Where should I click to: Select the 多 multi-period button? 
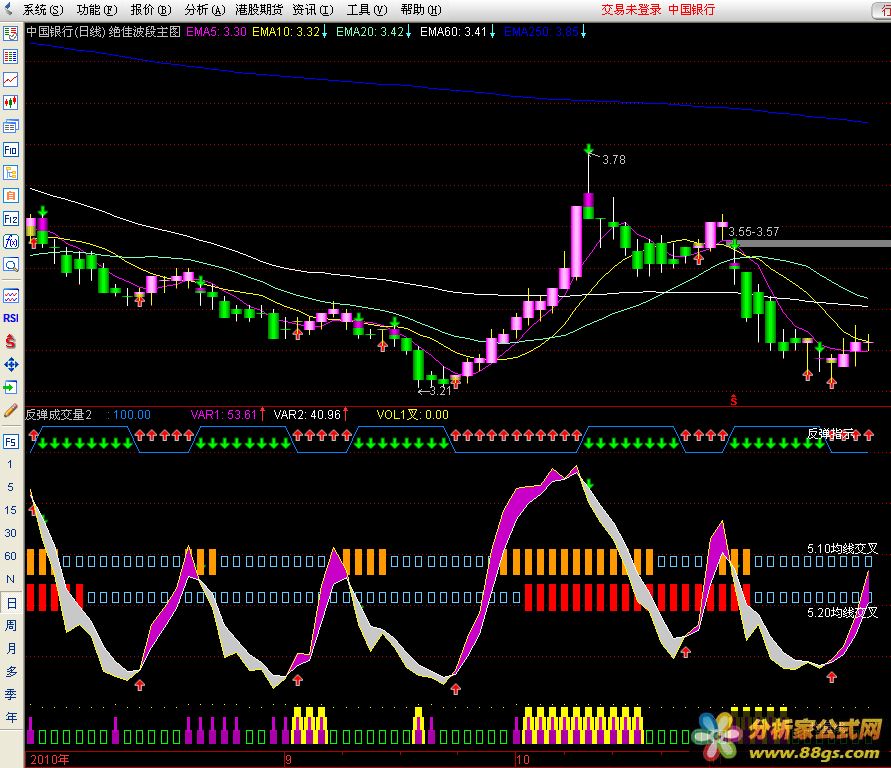[x=10, y=671]
